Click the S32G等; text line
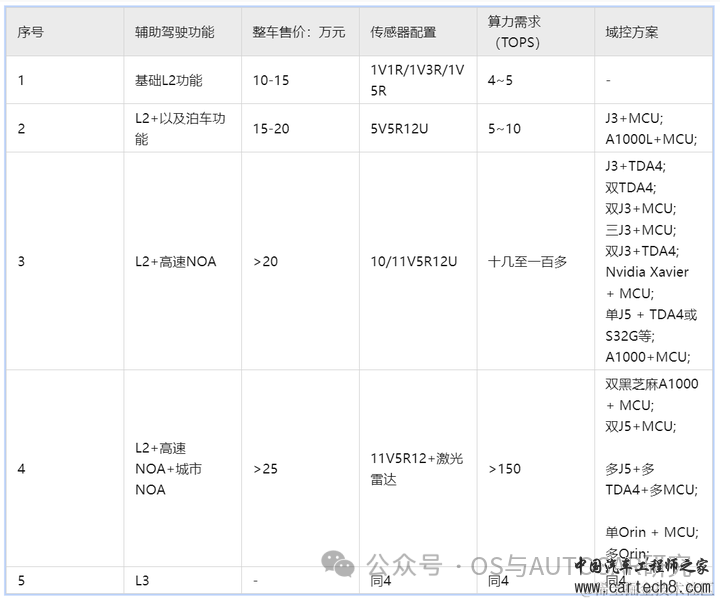 (630, 336)
